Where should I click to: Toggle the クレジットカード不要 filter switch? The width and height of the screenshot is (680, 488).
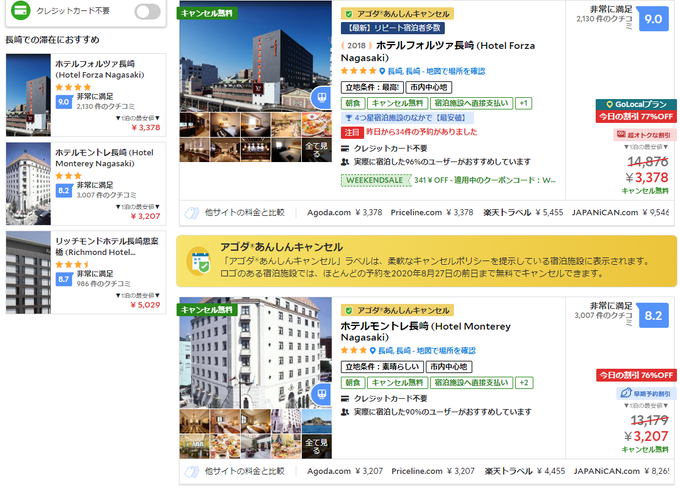coord(147,12)
